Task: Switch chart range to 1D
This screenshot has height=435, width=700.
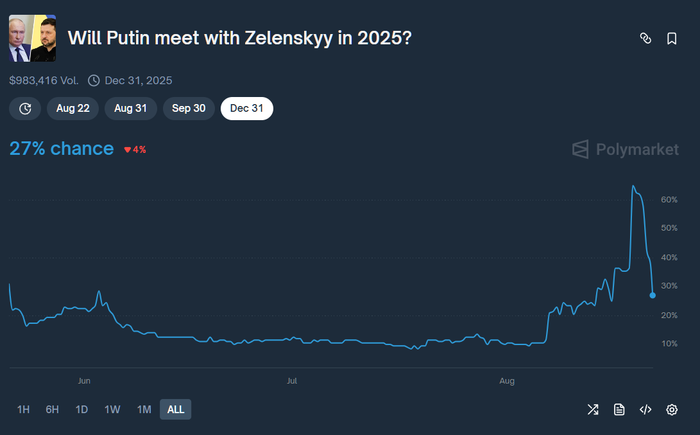Action: (x=82, y=409)
